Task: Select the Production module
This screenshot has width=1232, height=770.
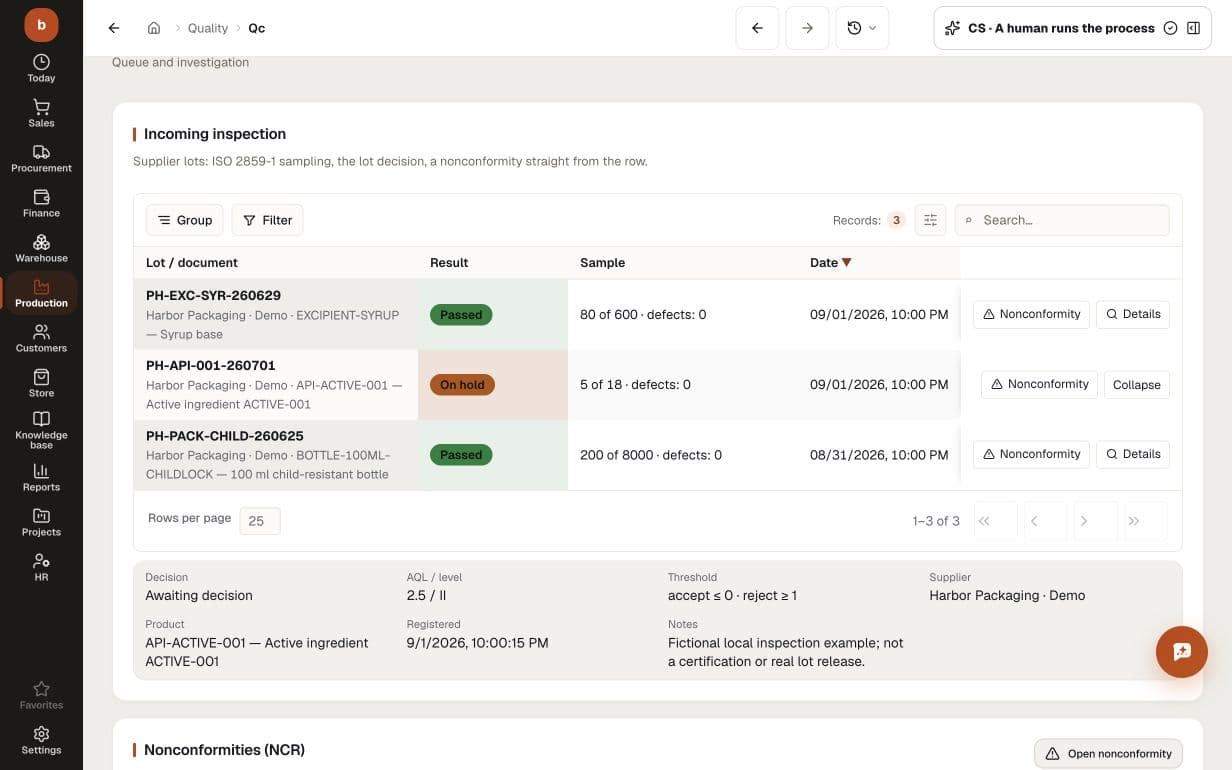Action: [41, 293]
